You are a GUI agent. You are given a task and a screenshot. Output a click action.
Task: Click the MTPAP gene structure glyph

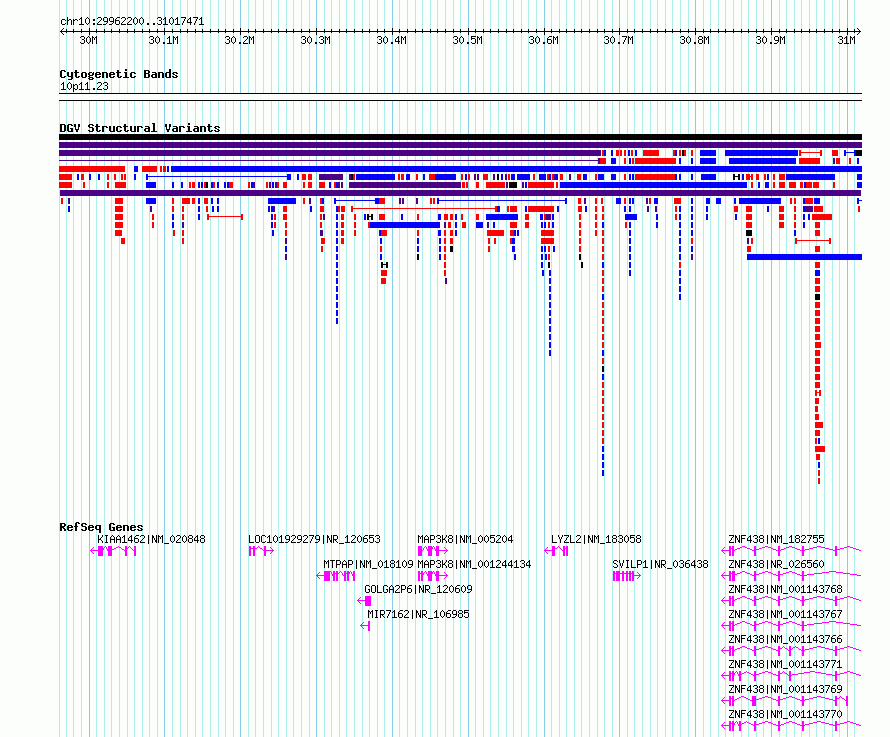[336, 576]
